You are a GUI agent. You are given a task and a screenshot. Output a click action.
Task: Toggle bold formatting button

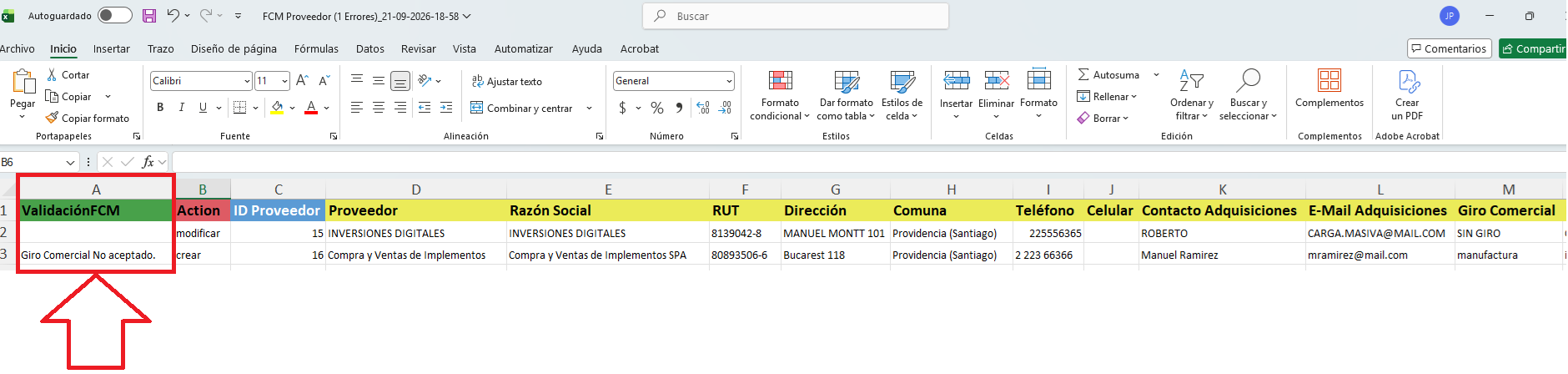tap(160, 108)
